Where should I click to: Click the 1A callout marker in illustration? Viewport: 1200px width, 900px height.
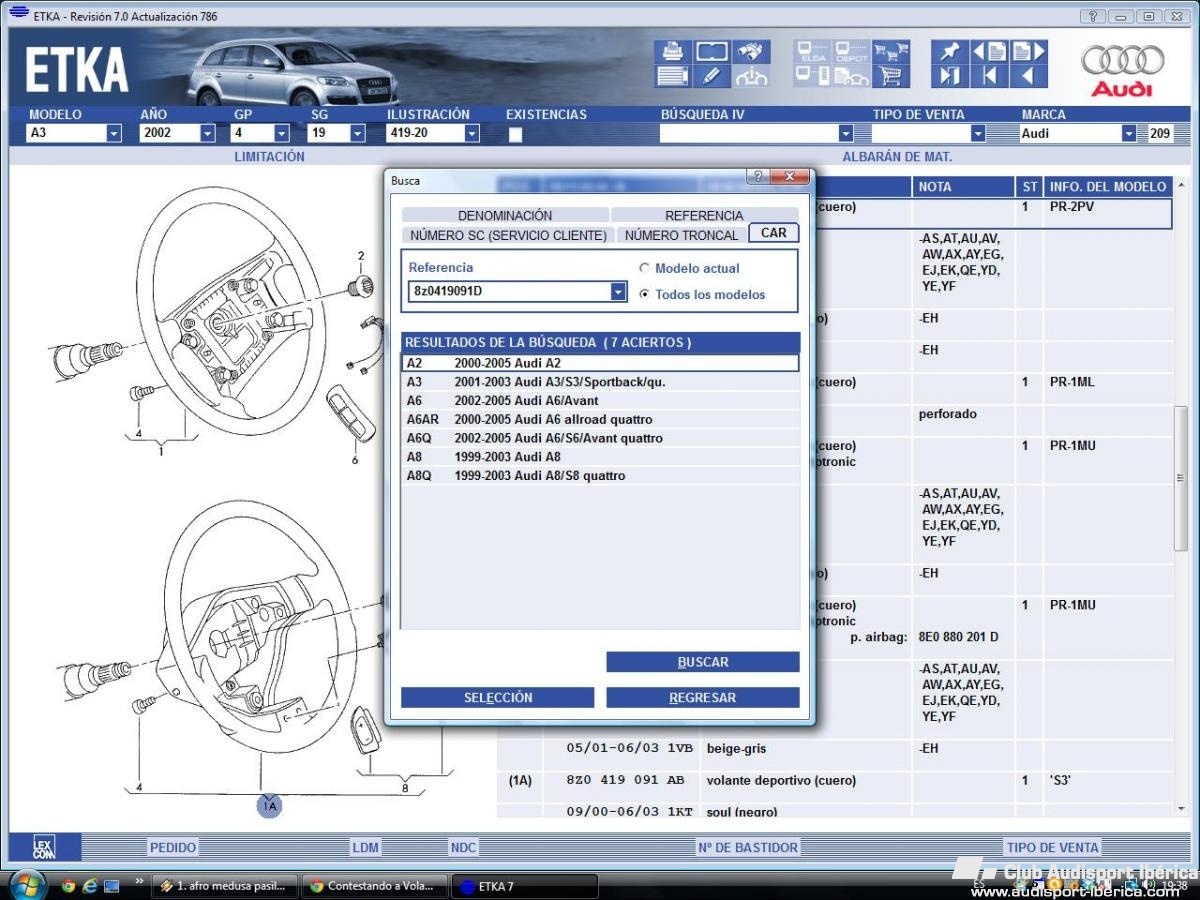click(269, 804)
